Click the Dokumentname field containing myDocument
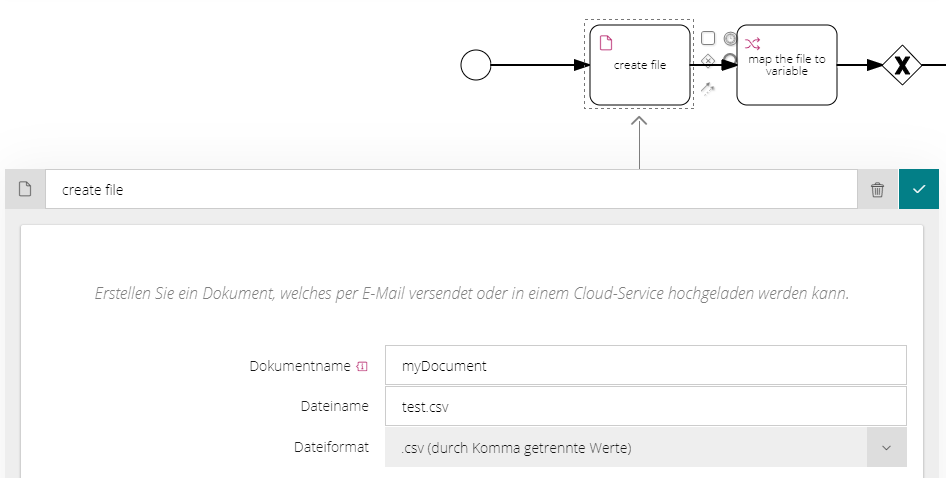 point(646,365)
